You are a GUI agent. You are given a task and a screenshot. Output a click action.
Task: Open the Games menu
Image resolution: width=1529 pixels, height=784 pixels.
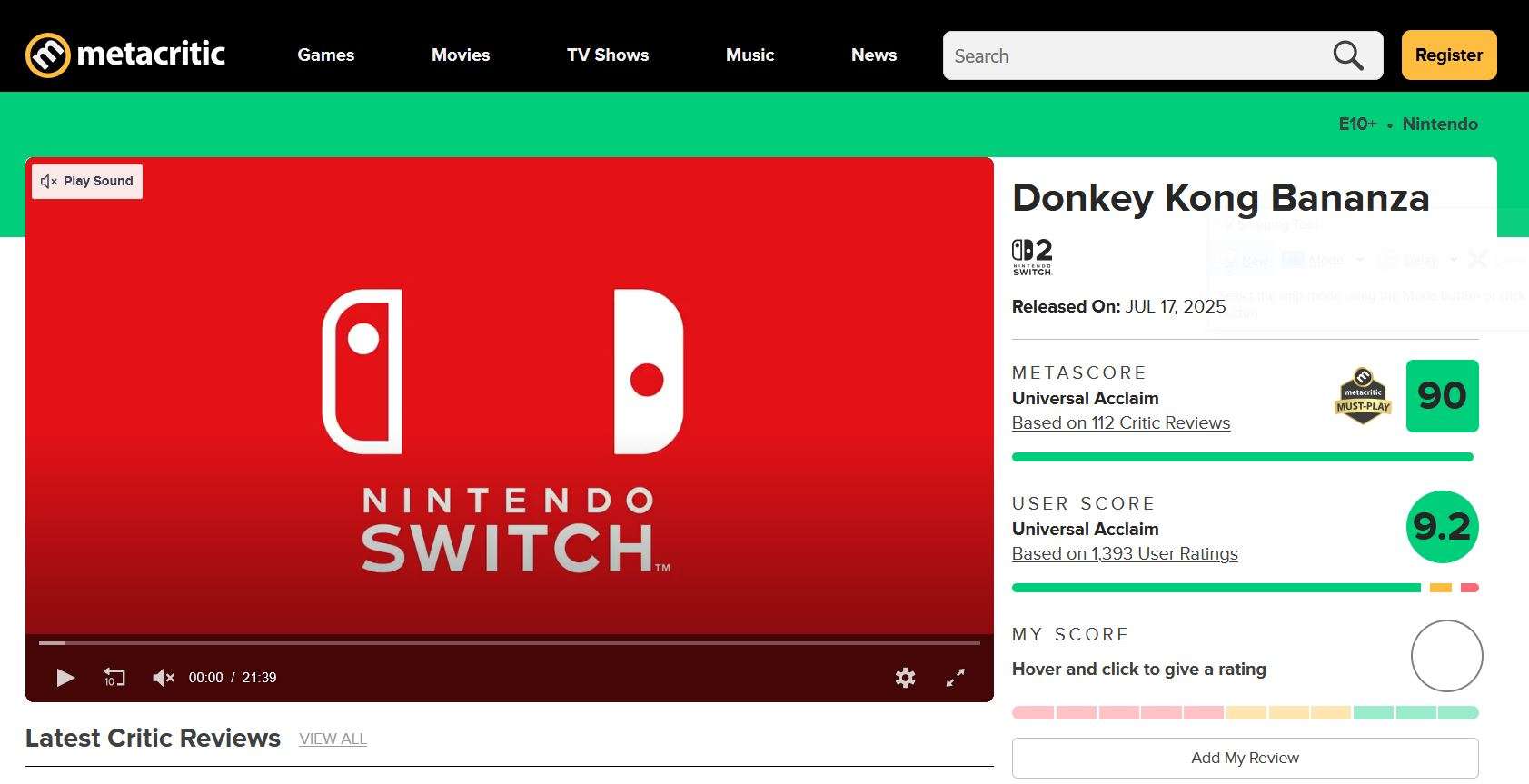(326, 55)
